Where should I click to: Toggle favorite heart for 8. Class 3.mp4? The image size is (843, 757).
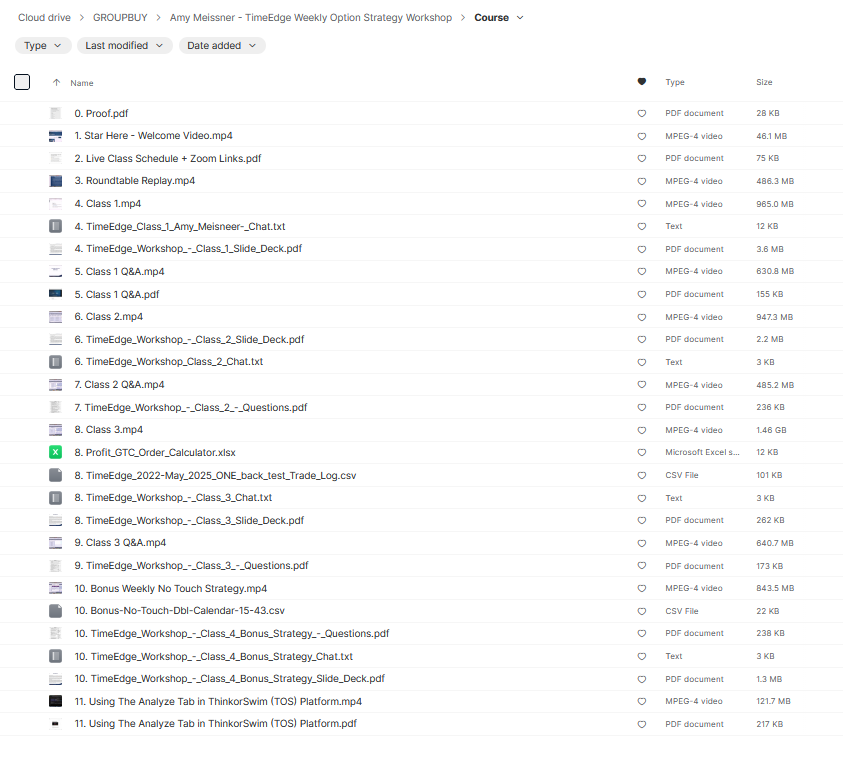(641, 430)
